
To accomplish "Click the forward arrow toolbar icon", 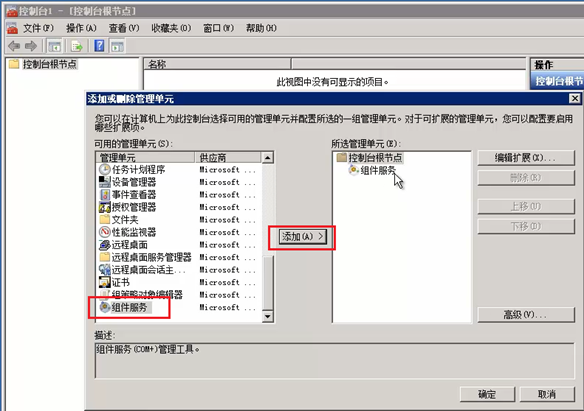I will (x=31, y=46).
